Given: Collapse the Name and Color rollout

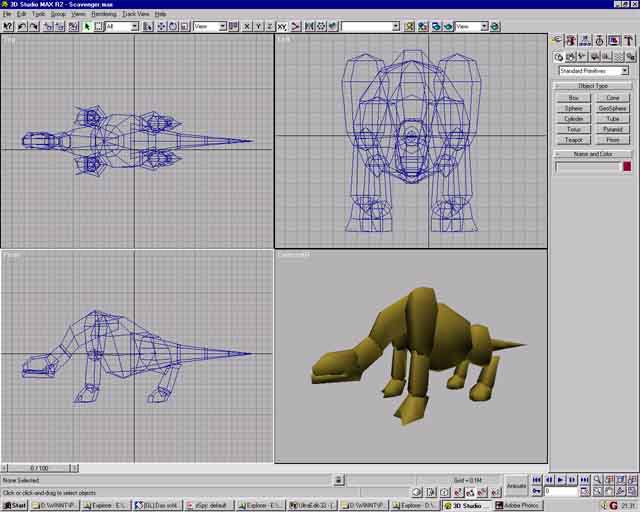Looking at the screenshot, I should tap(593, 154).
